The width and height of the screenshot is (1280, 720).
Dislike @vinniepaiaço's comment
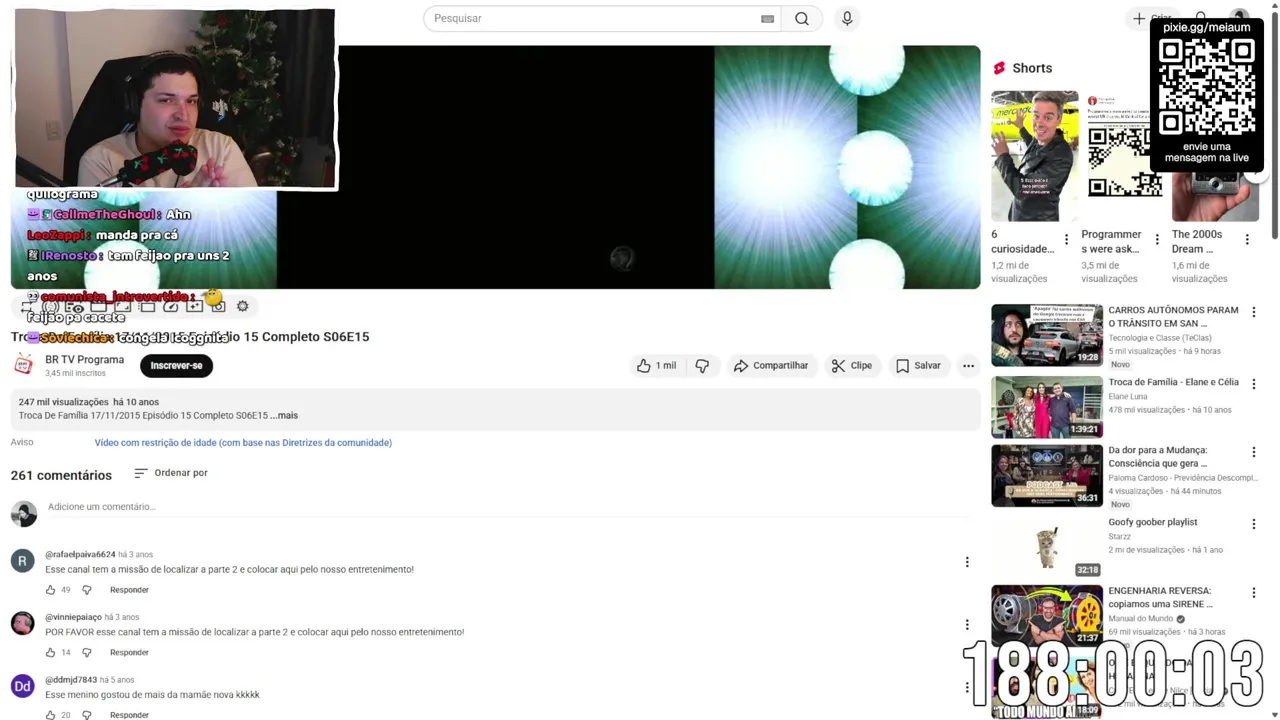pos(86,653)
